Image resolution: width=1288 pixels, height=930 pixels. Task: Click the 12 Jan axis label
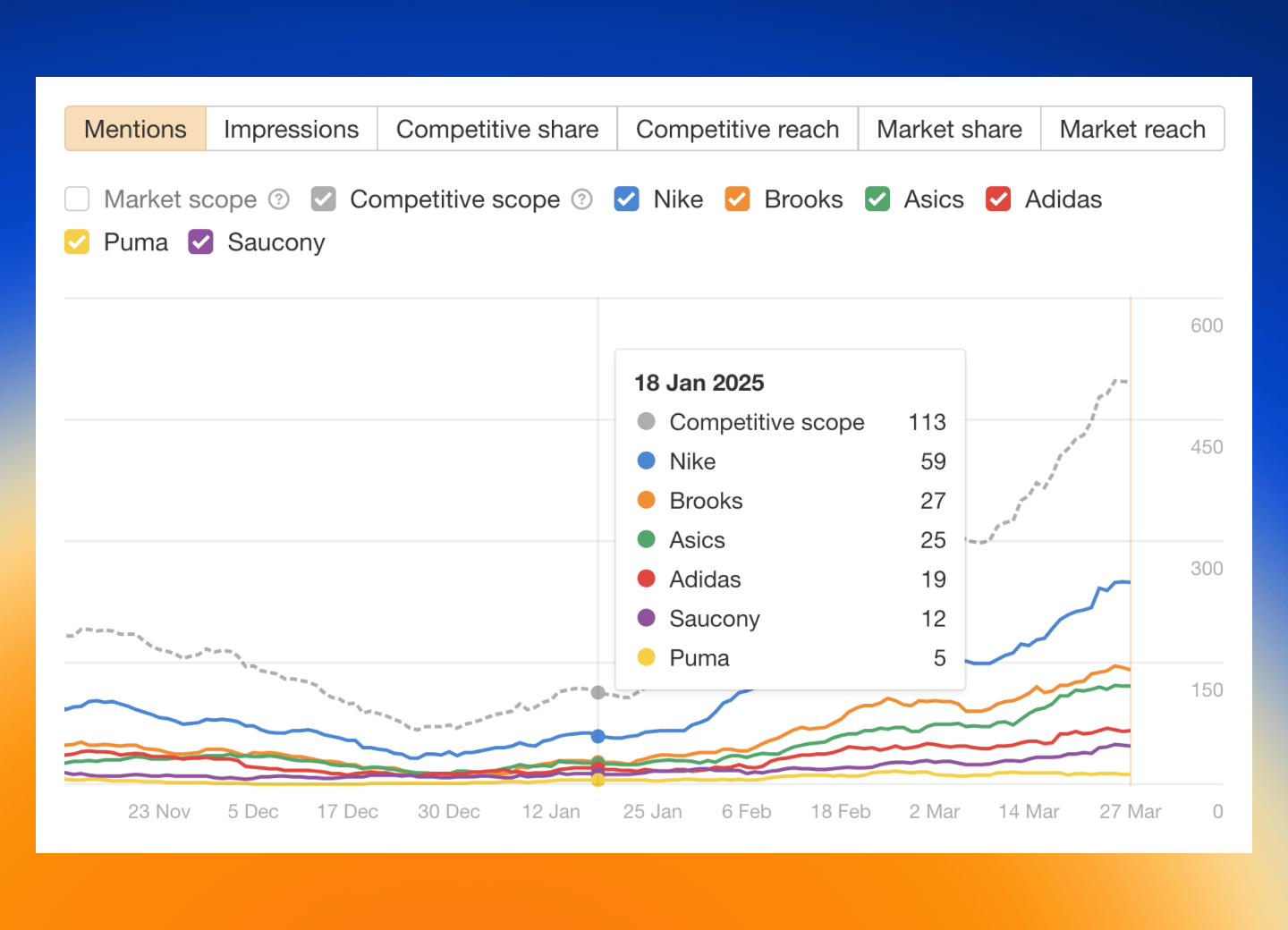point(551,811)
